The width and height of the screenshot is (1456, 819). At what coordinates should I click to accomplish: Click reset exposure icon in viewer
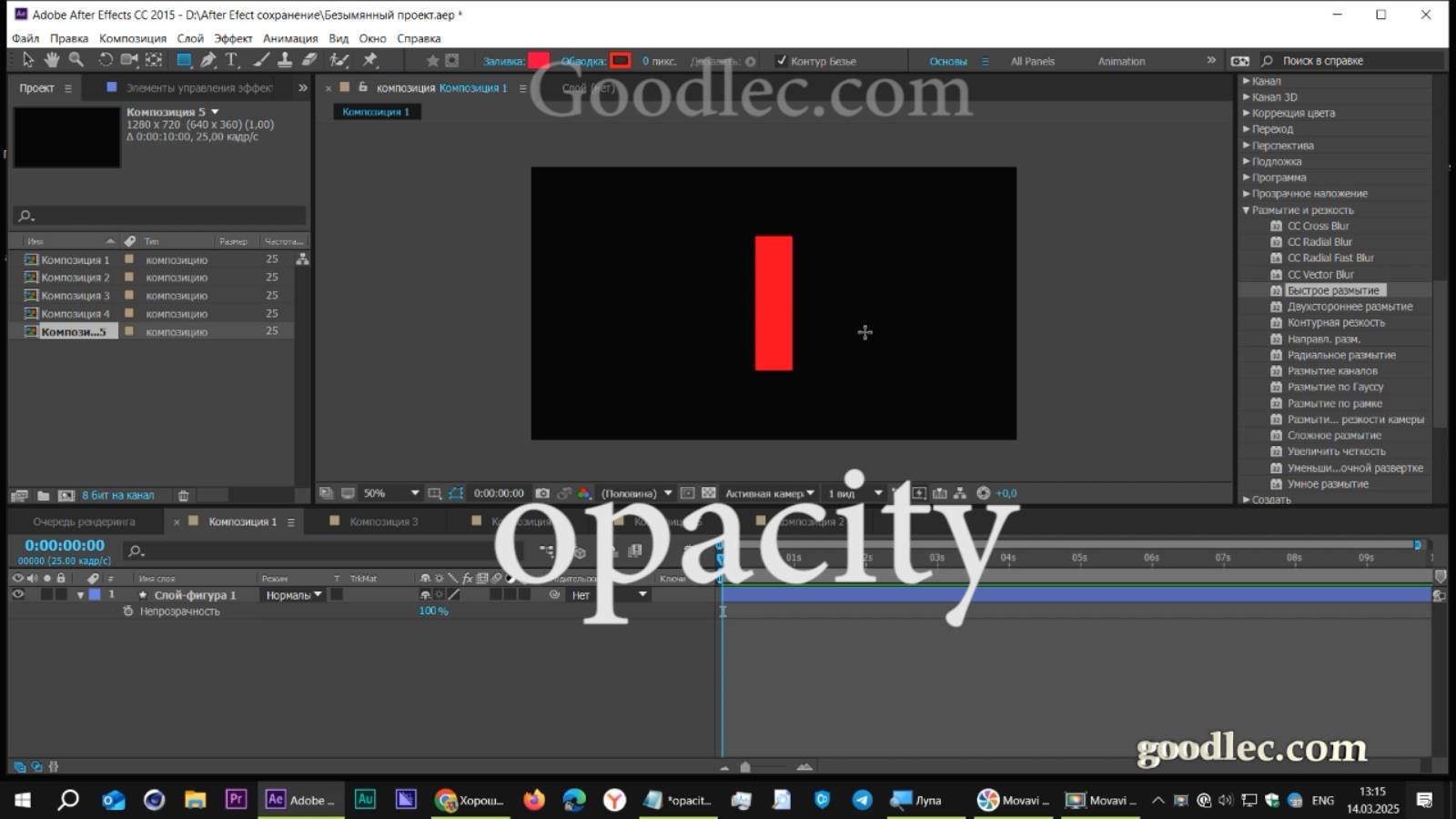coord(983,493)
